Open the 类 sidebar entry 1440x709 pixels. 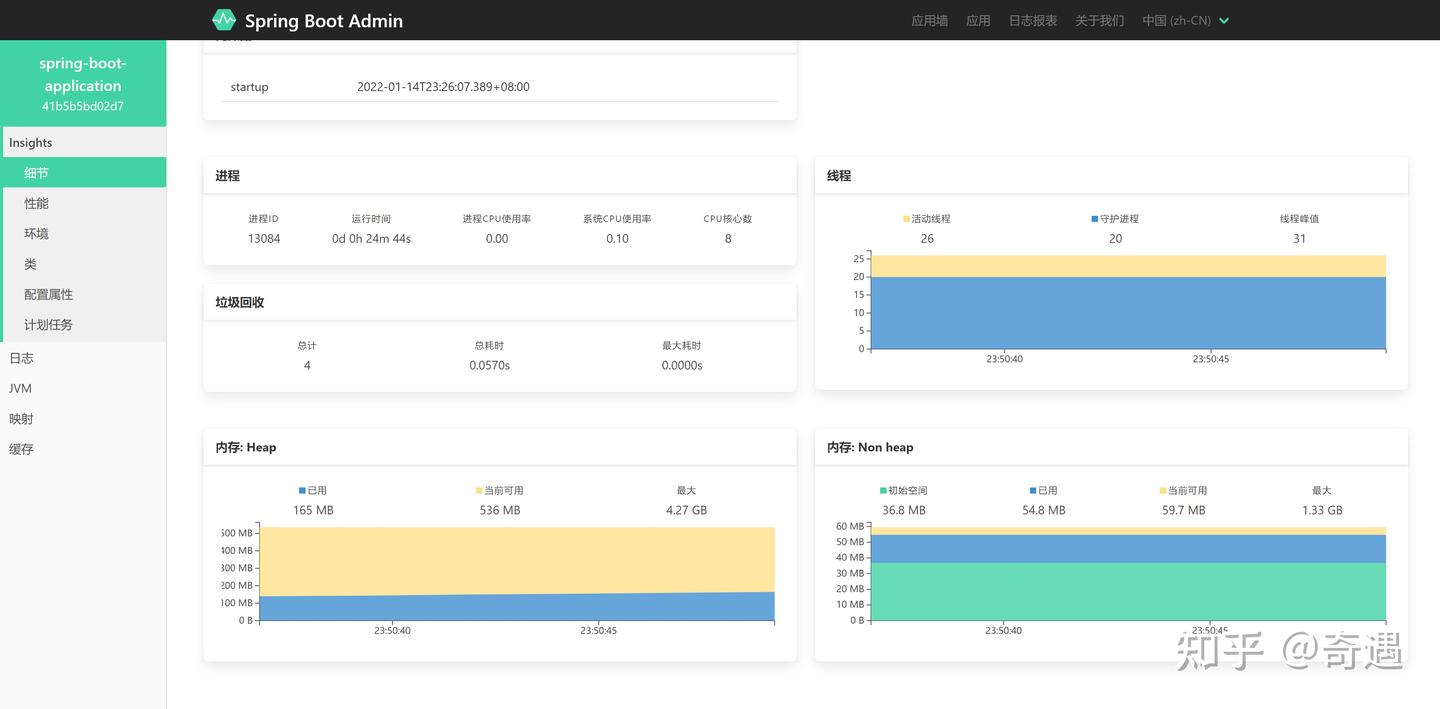click(30, 263)
